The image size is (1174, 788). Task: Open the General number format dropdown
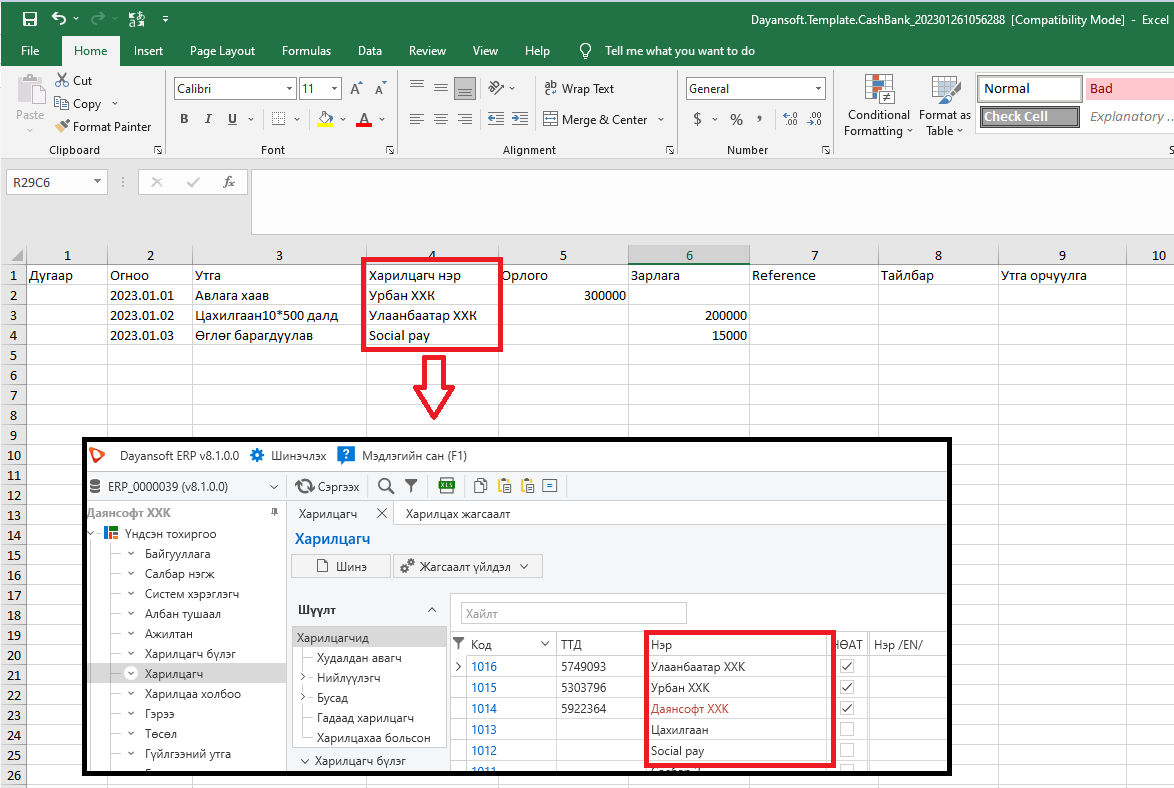click(x=818, y=88)
